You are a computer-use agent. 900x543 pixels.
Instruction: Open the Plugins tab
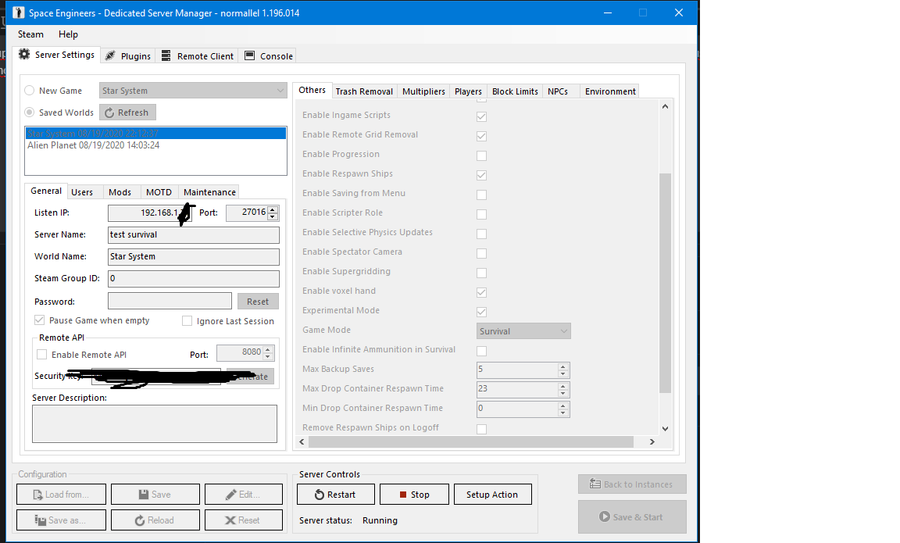click(x=128, y=56)
